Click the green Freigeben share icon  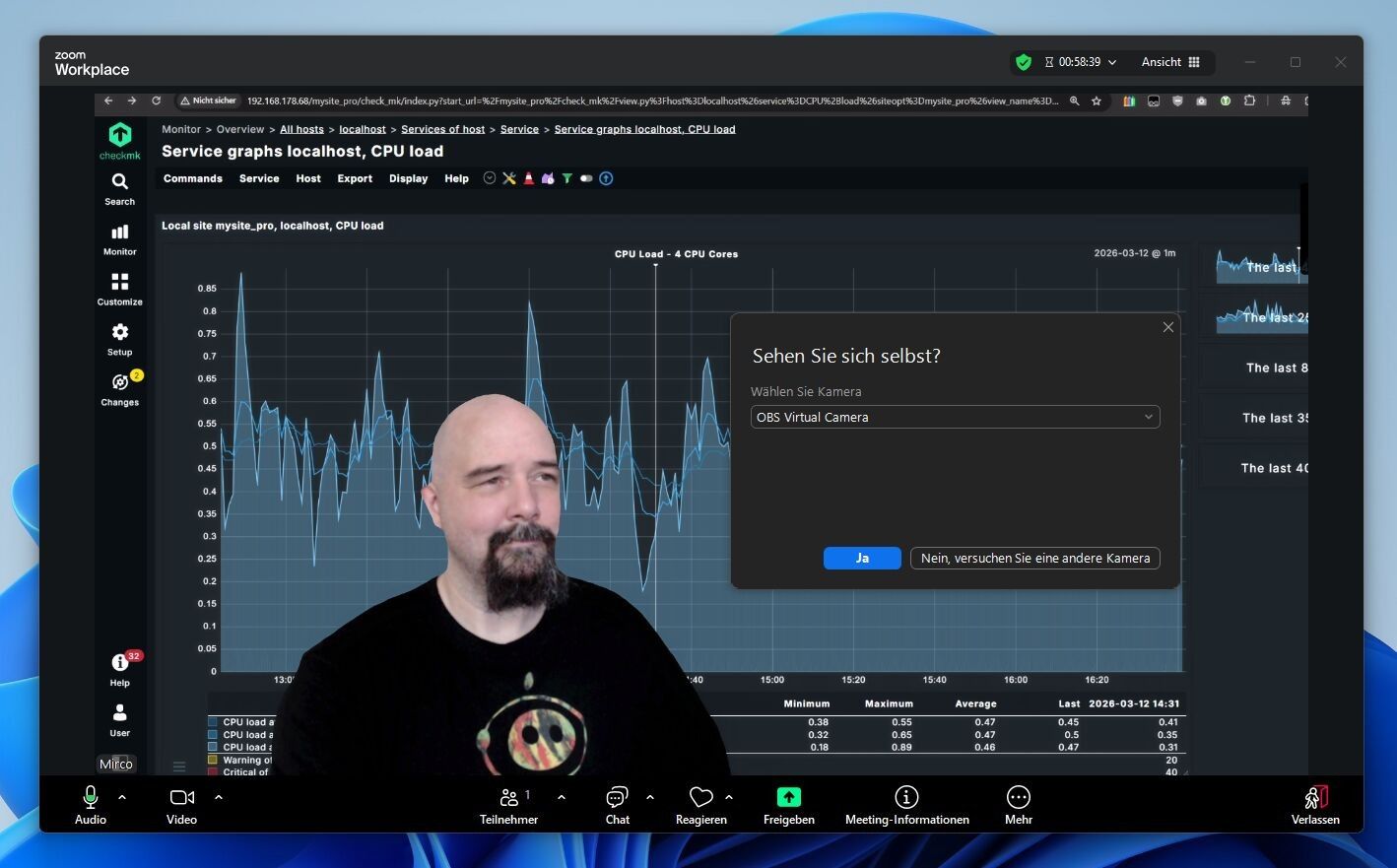[x=788, y=797]
